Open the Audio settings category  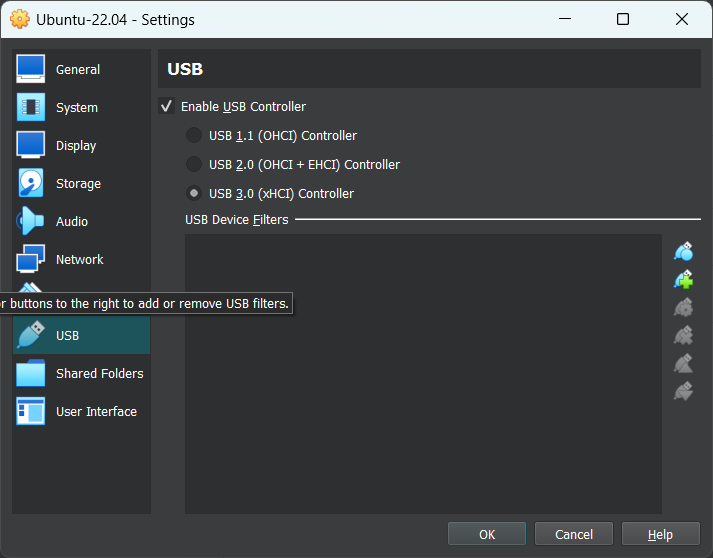tap(81, 221)
